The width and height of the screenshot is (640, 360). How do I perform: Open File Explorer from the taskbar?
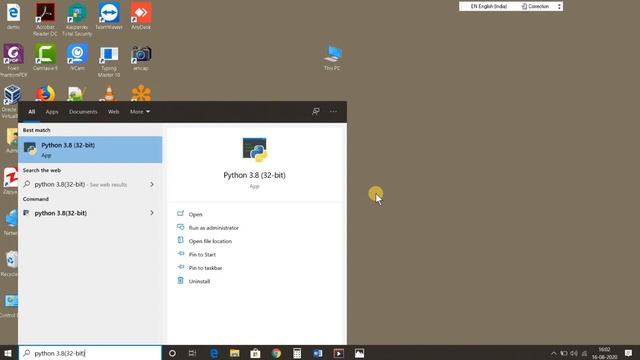[x=234, y=353]
